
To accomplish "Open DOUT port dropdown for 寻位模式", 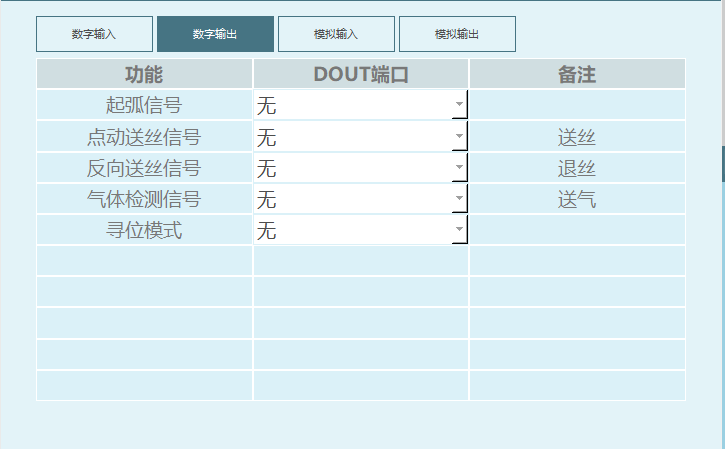I will point(361,230).
